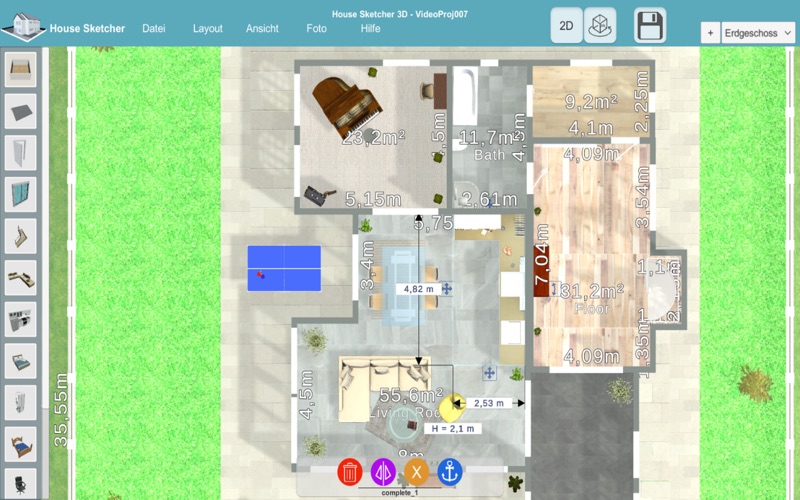The width and height of the screenshot is (800, 500).
Task: Click the resize handle beside 7,04m
Action: point(555,289)
